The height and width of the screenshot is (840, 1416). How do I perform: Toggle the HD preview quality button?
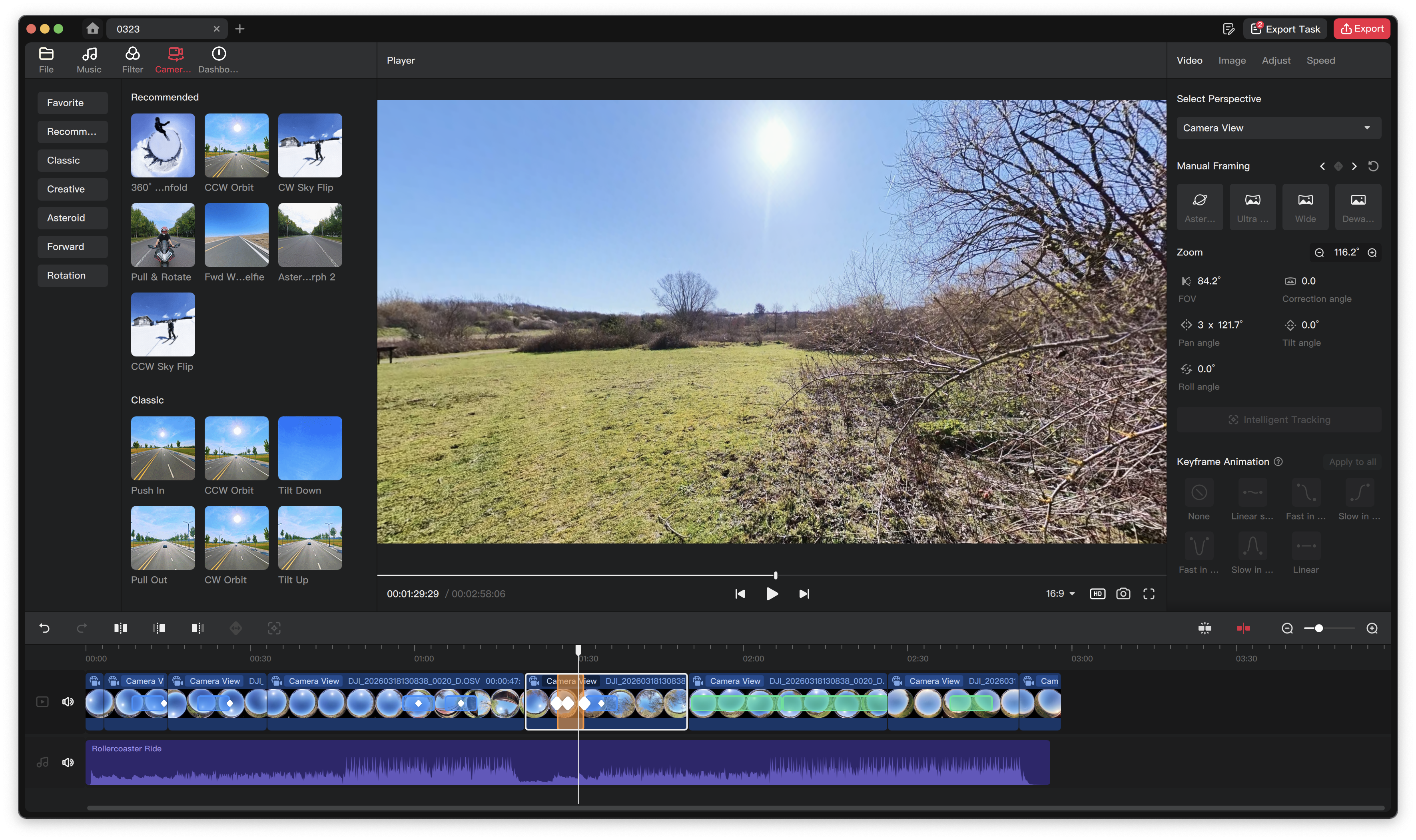1097,594
